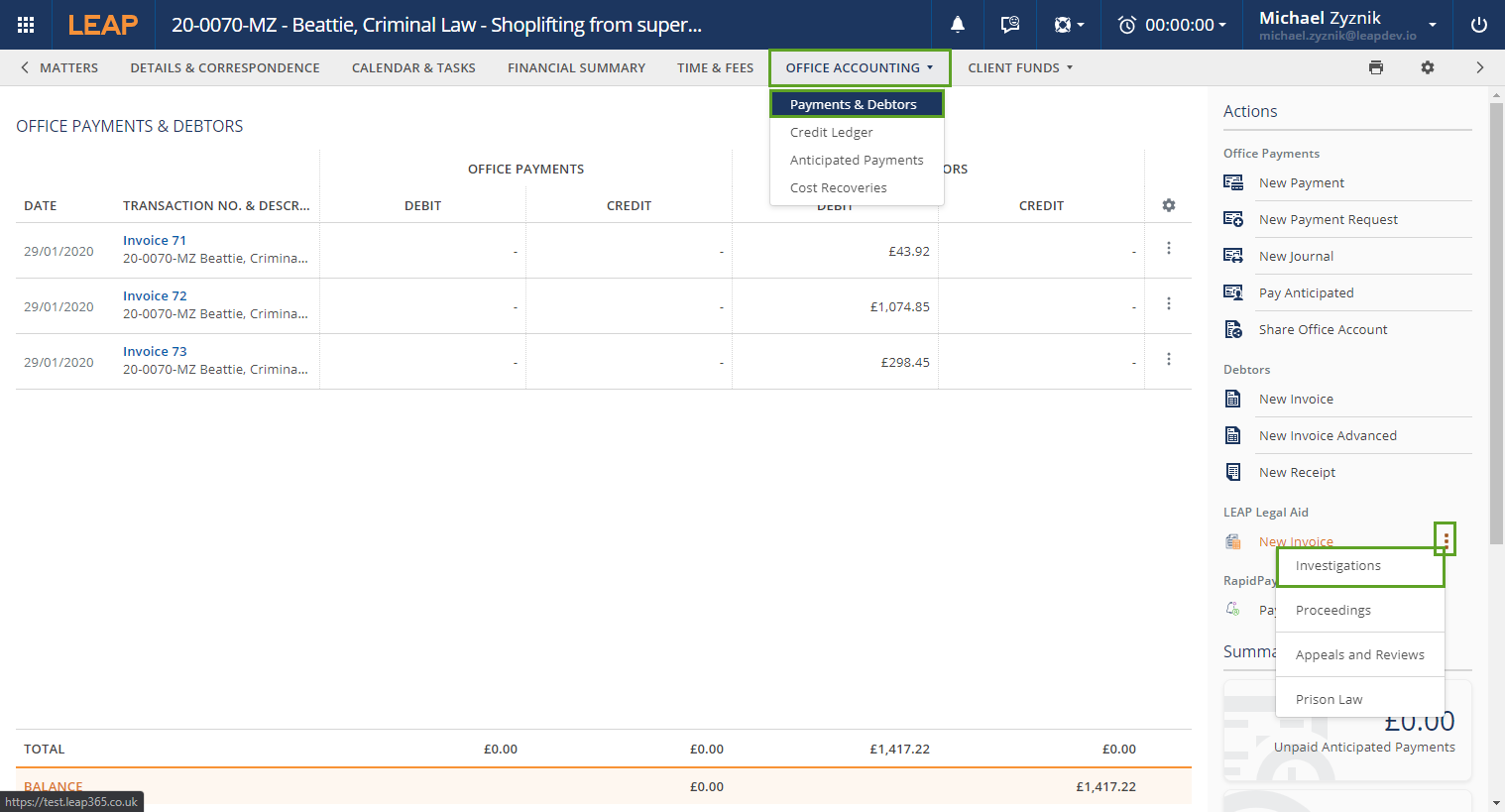Screen dimensions: 1505x812
Task: Switch to the Financial Summary tab
Action: pos(576,67)
